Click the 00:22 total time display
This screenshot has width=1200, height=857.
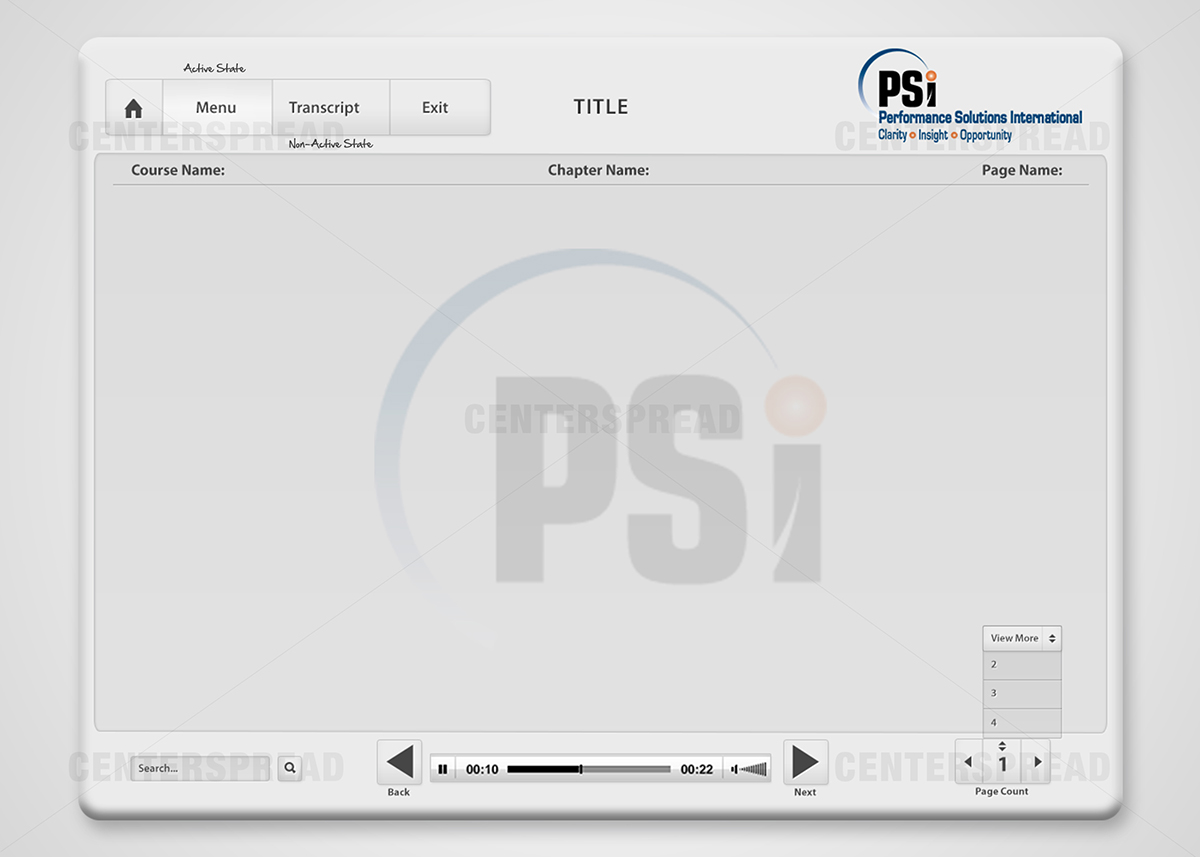pyautogui.click(x=697, y=769)
